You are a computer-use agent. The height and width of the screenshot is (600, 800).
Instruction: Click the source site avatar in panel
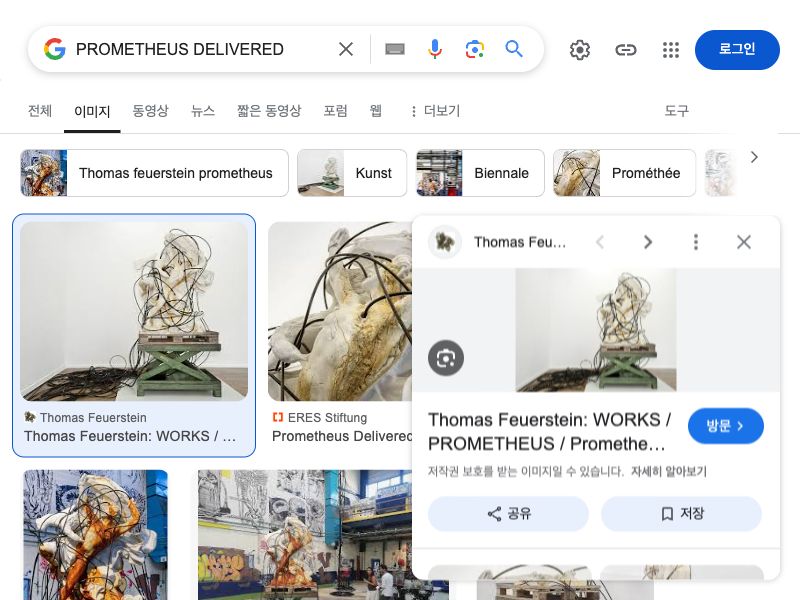click(x=445, y=242)
